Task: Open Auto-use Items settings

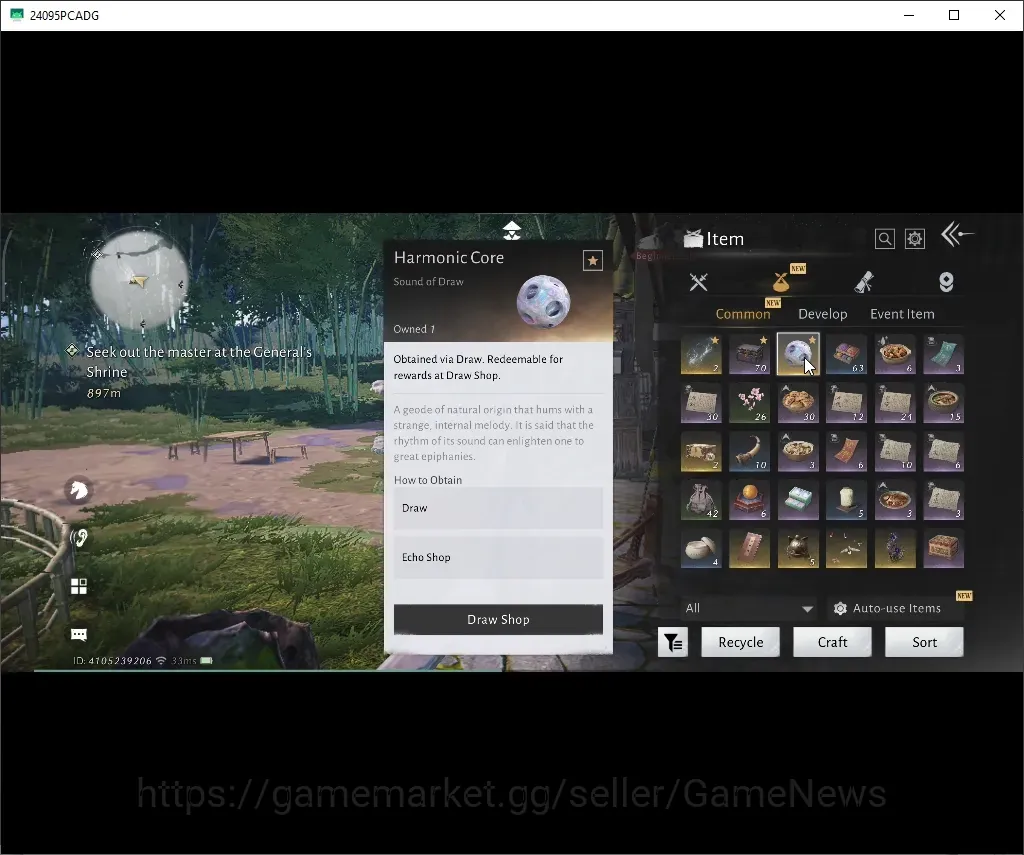Action: click(895, 608)
